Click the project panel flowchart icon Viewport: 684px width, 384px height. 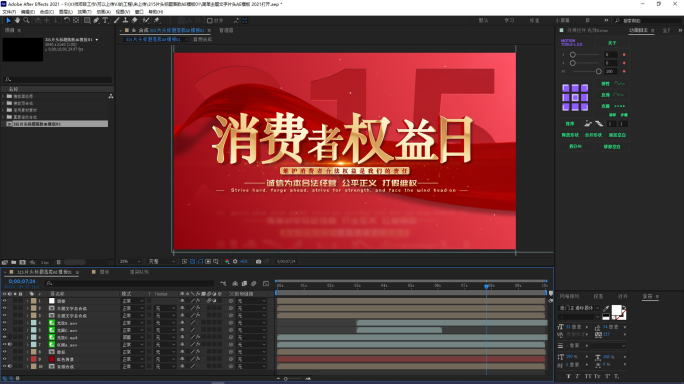tap(111, 96)
